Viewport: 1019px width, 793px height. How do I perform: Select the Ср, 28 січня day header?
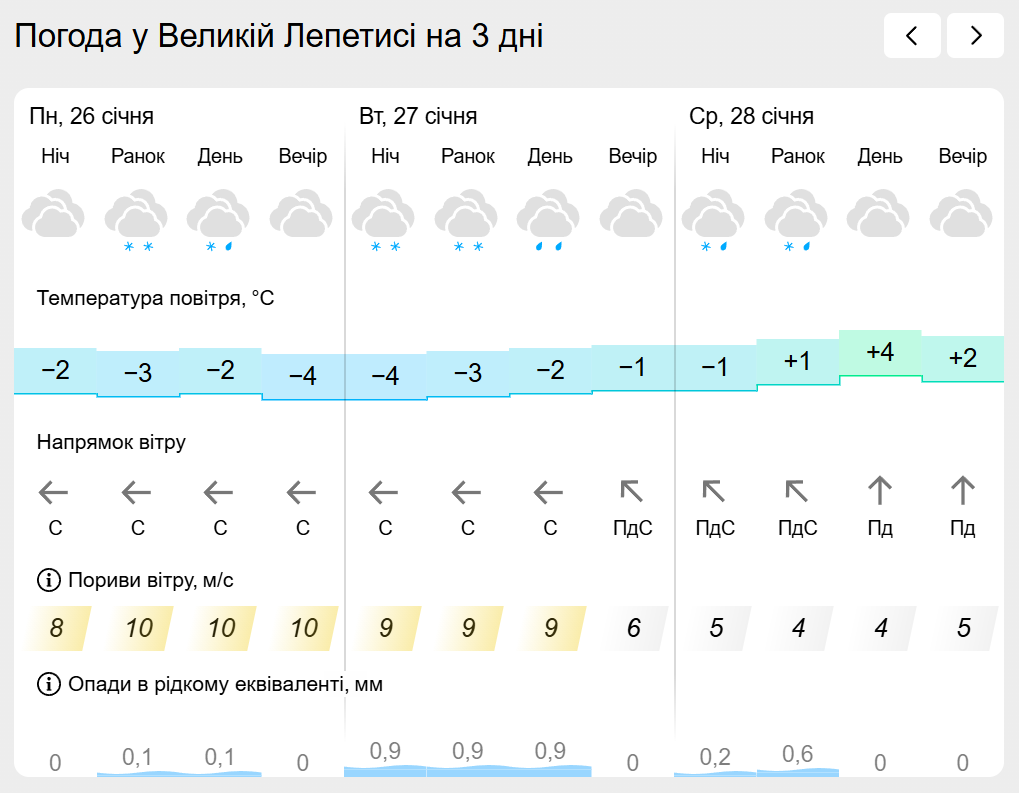[x=751, y=116]
